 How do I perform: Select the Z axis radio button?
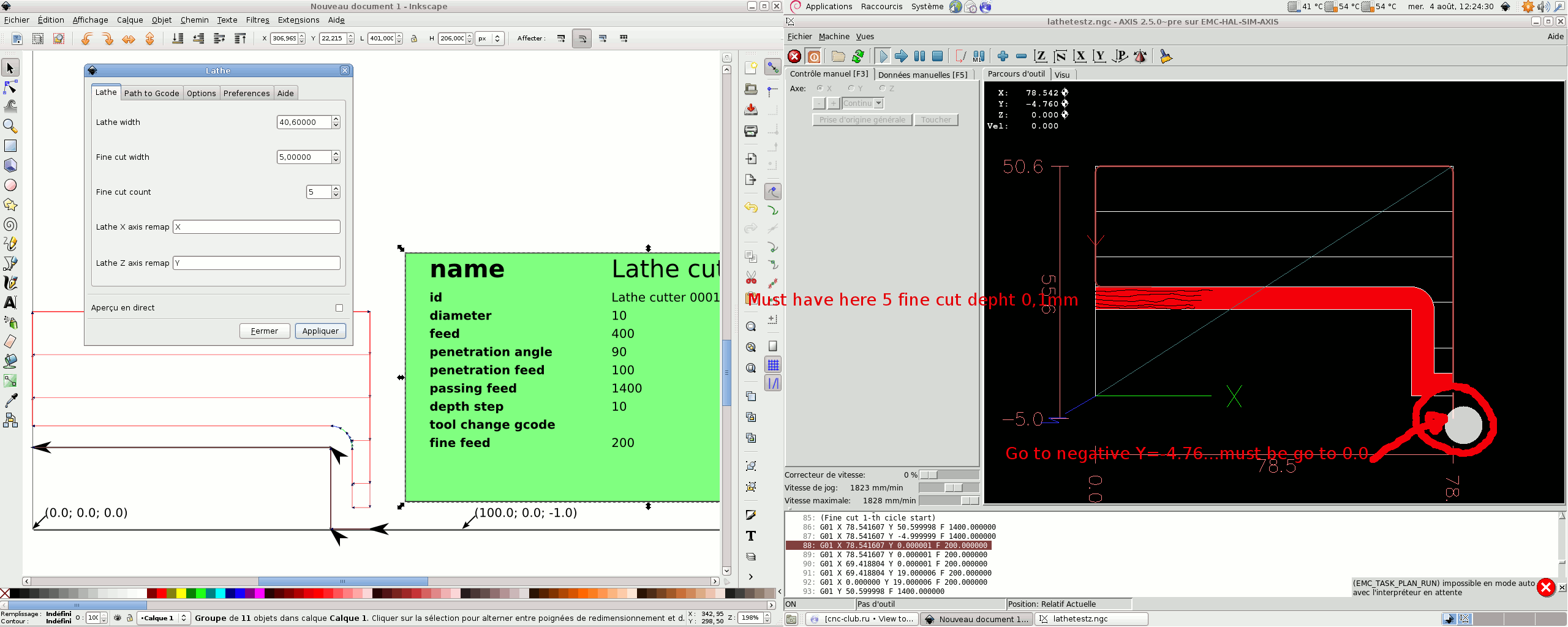point(883,88)
